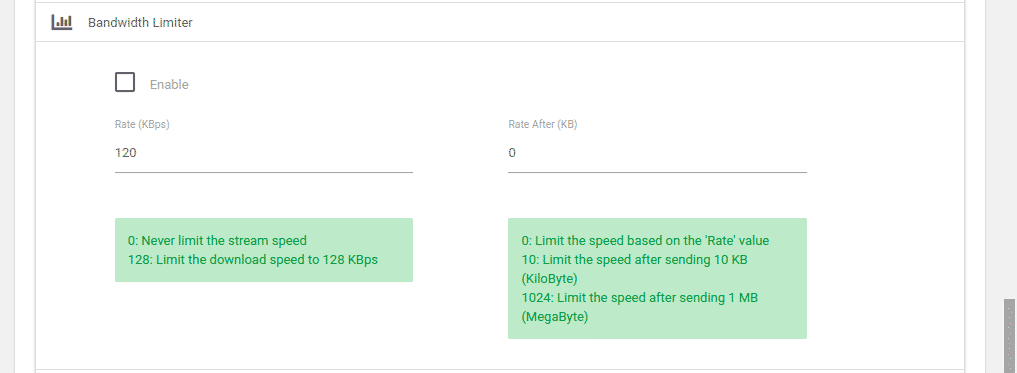The image size is (1017, 373).
Task: Click the hint about the 'Rate' value
Action: coord(645,241)
